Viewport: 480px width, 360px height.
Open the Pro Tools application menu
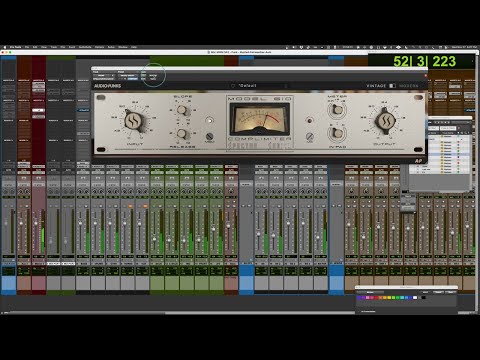tap(15, 47)
